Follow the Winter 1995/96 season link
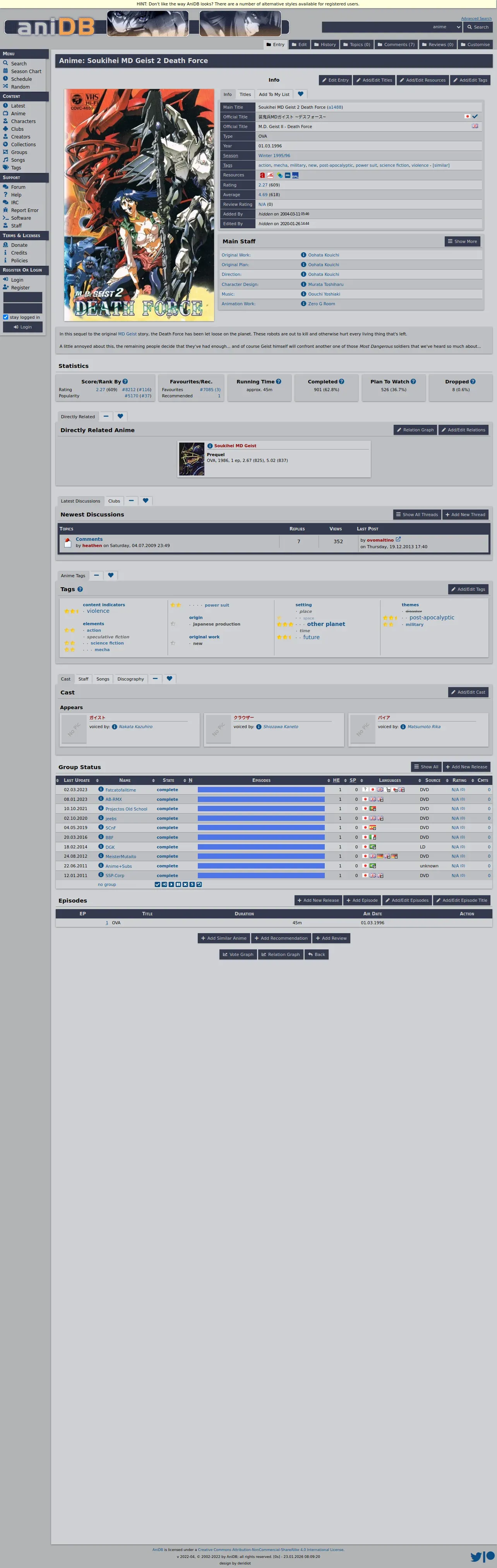Image resolution: width=497 pixels, height=1568 pixels. click(274, 156)
